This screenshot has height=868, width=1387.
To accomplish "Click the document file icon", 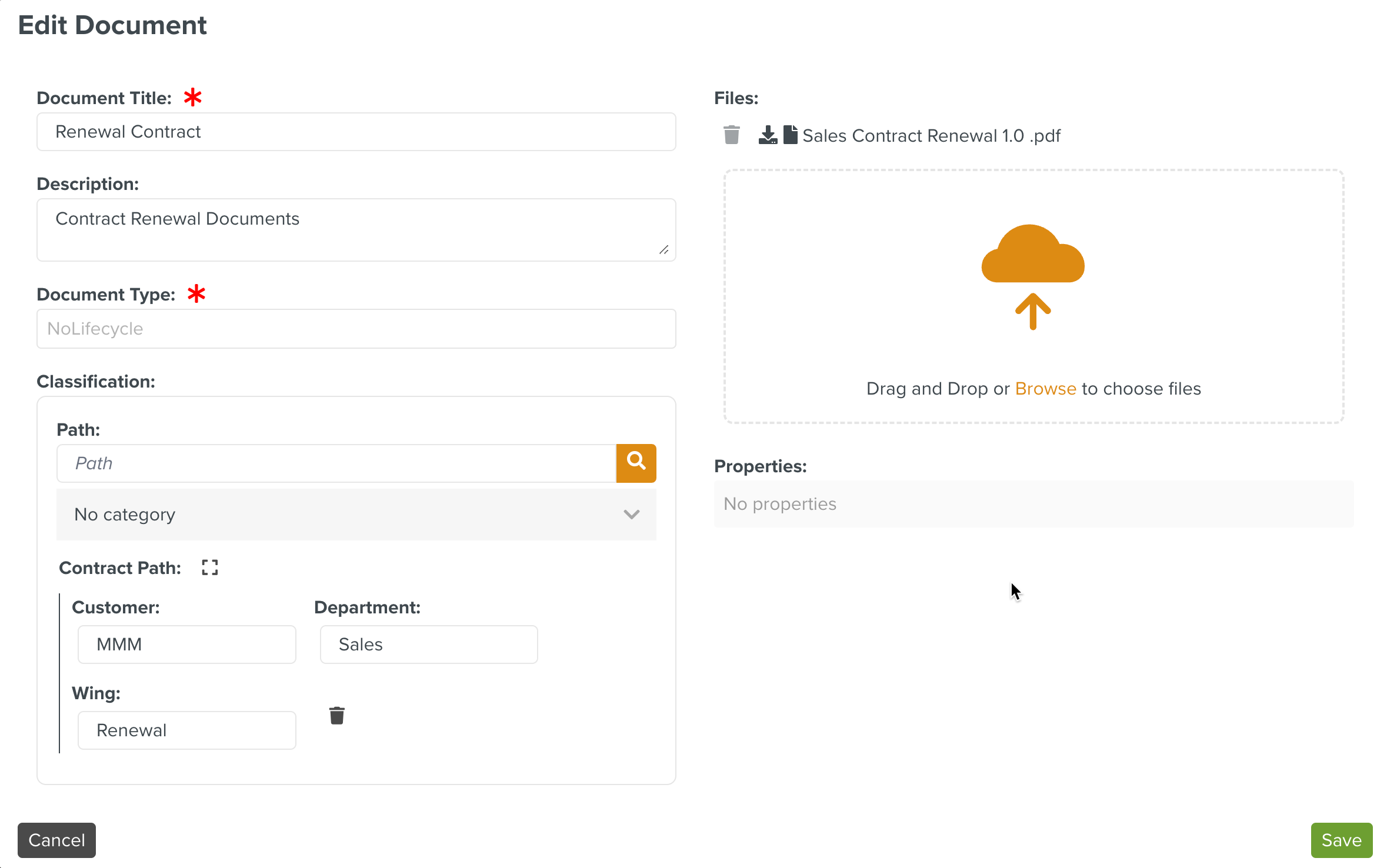I will (791, 135).
